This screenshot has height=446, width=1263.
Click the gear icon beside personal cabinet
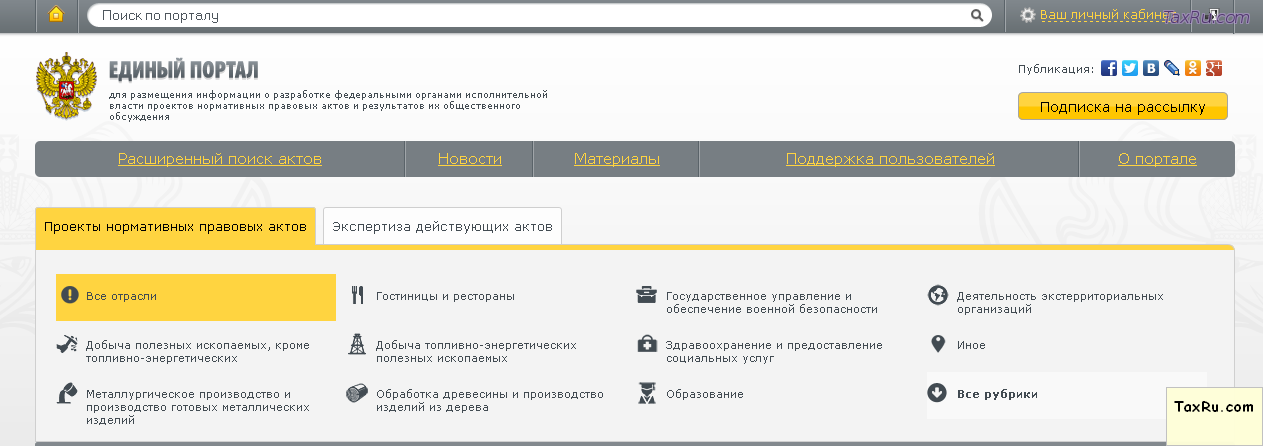click(1027, 15)
